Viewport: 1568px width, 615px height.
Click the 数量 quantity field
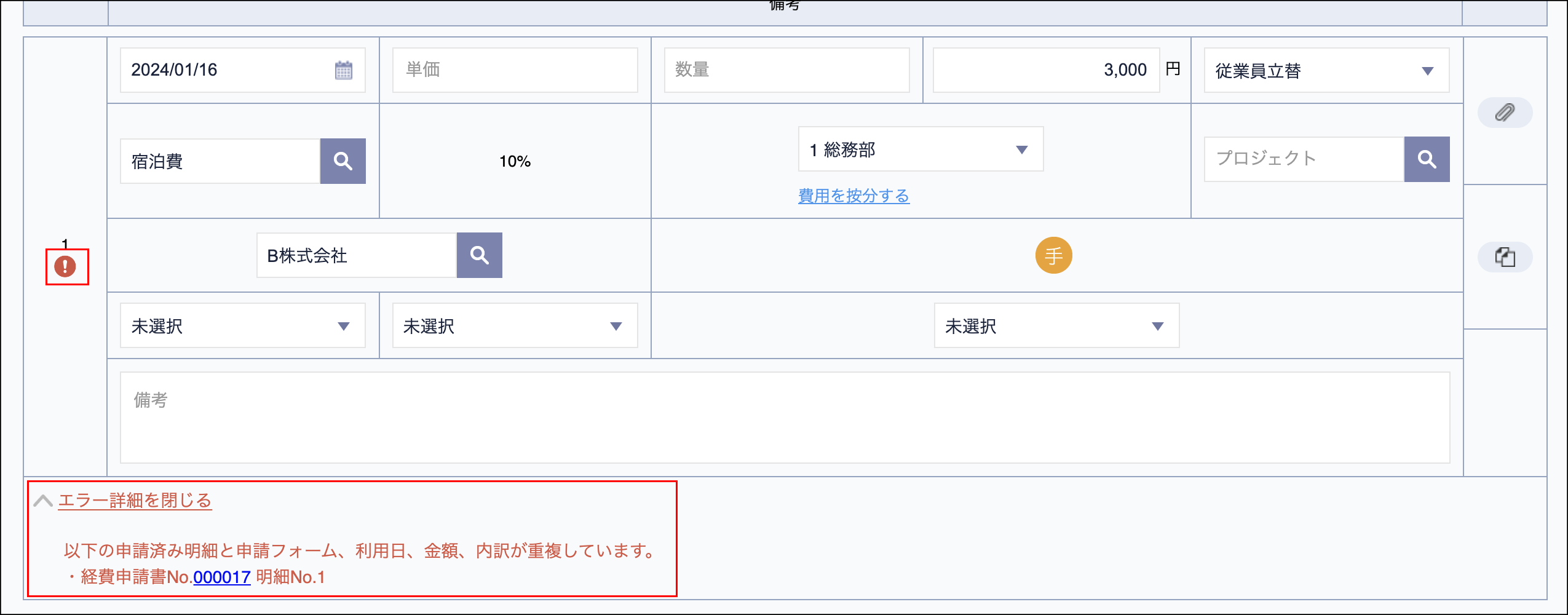pos(786,70)
